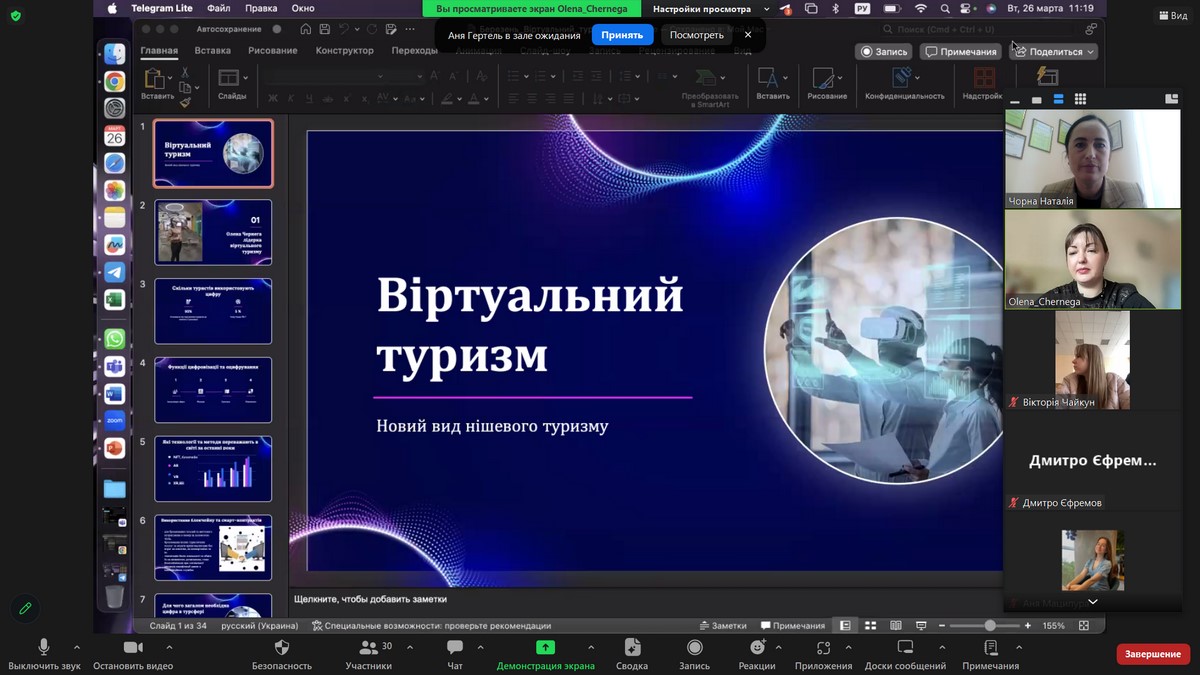The image size is (1200, 675).
Task: Click the PowerPoint zoom slider handle
Action: tap(989, 626)
